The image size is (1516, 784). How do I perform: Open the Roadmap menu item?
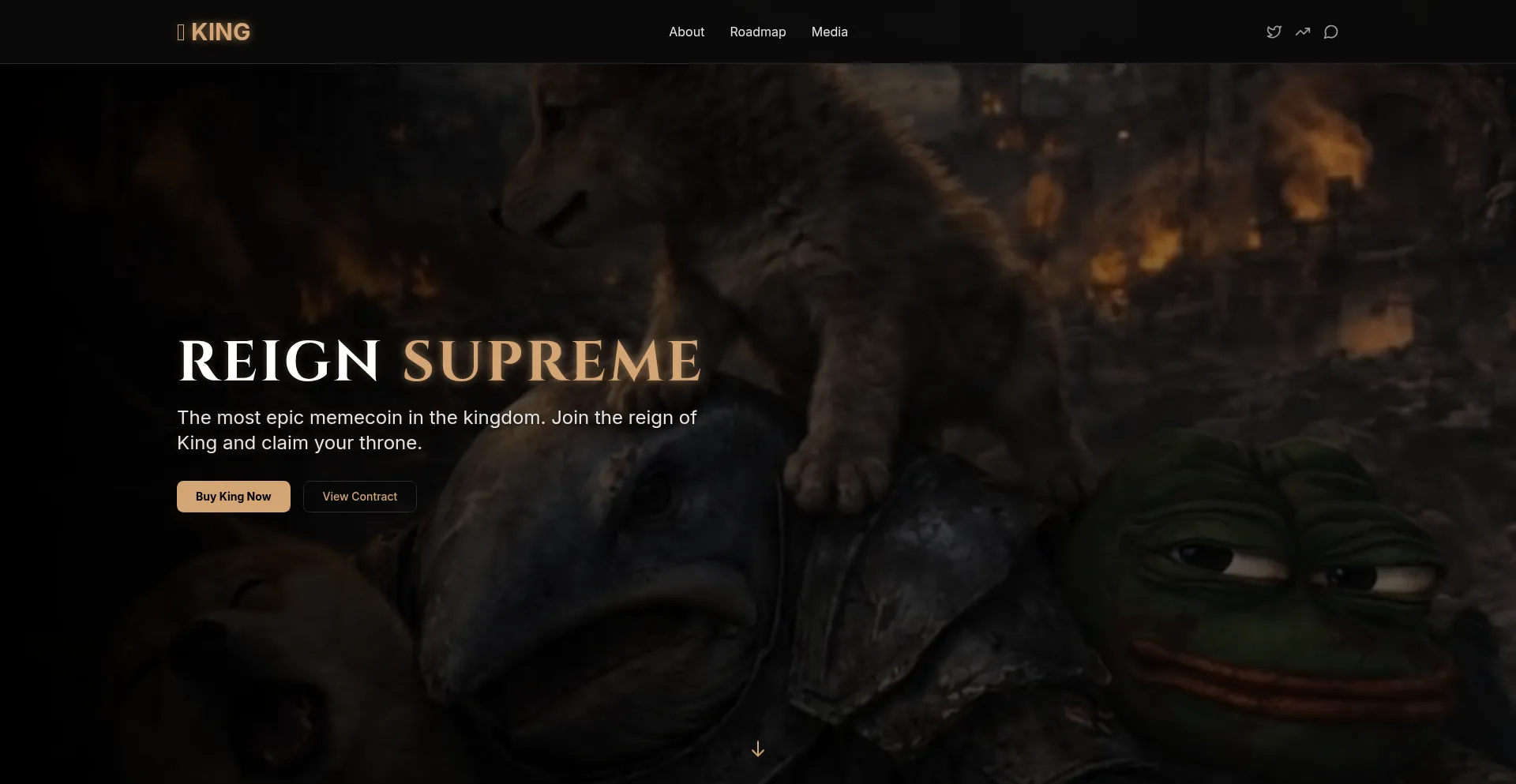pos(757,32)
